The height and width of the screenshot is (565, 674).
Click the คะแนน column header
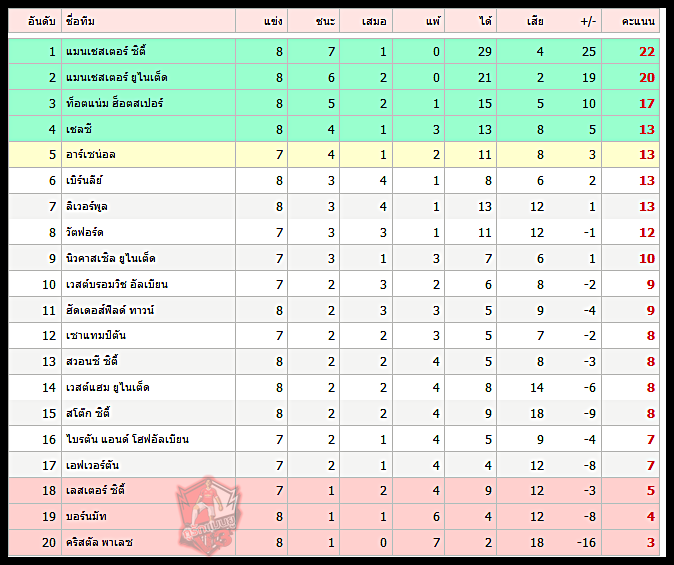pos(638,21)
